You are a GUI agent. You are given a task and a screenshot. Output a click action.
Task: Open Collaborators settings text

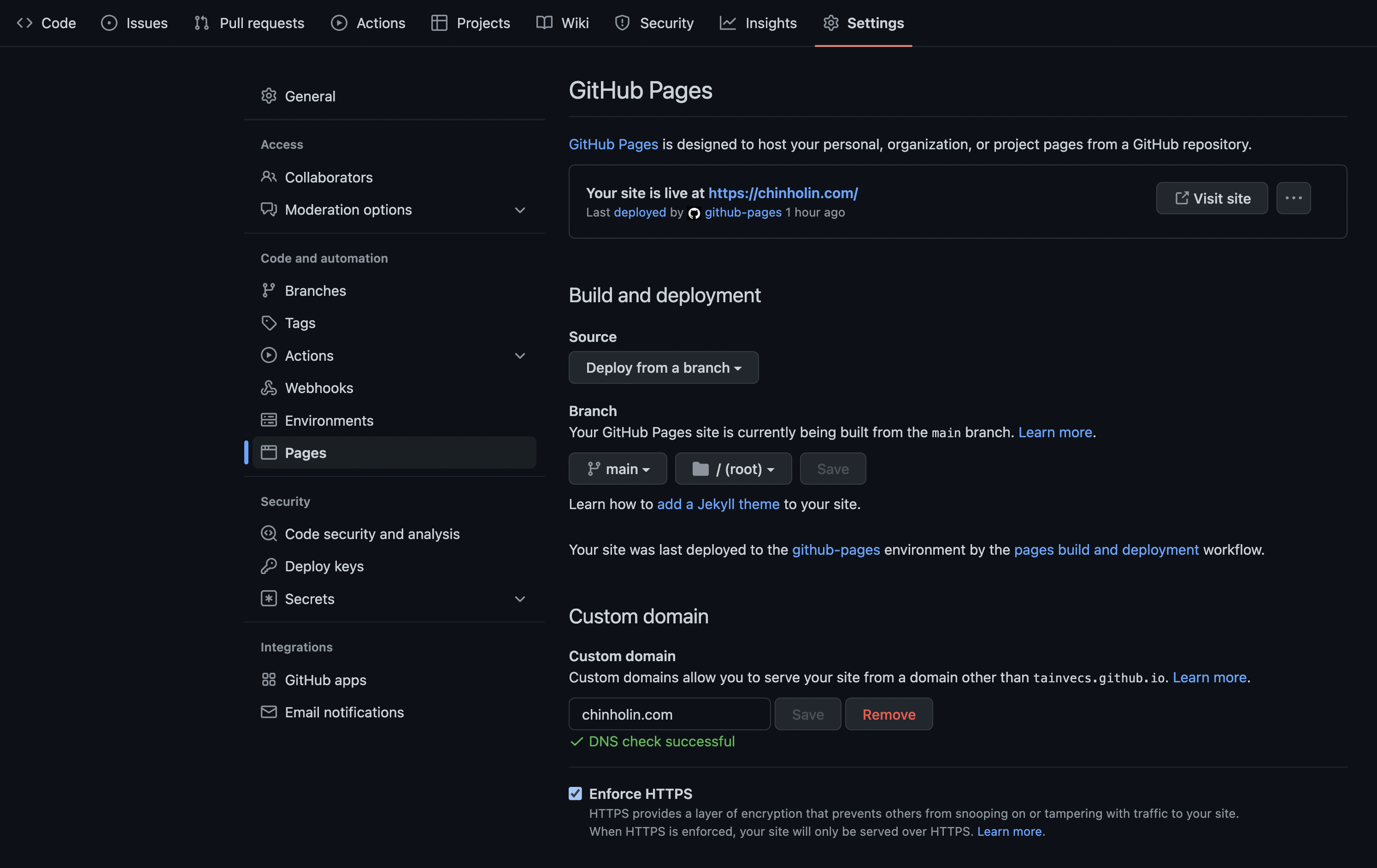coord(329,177)
